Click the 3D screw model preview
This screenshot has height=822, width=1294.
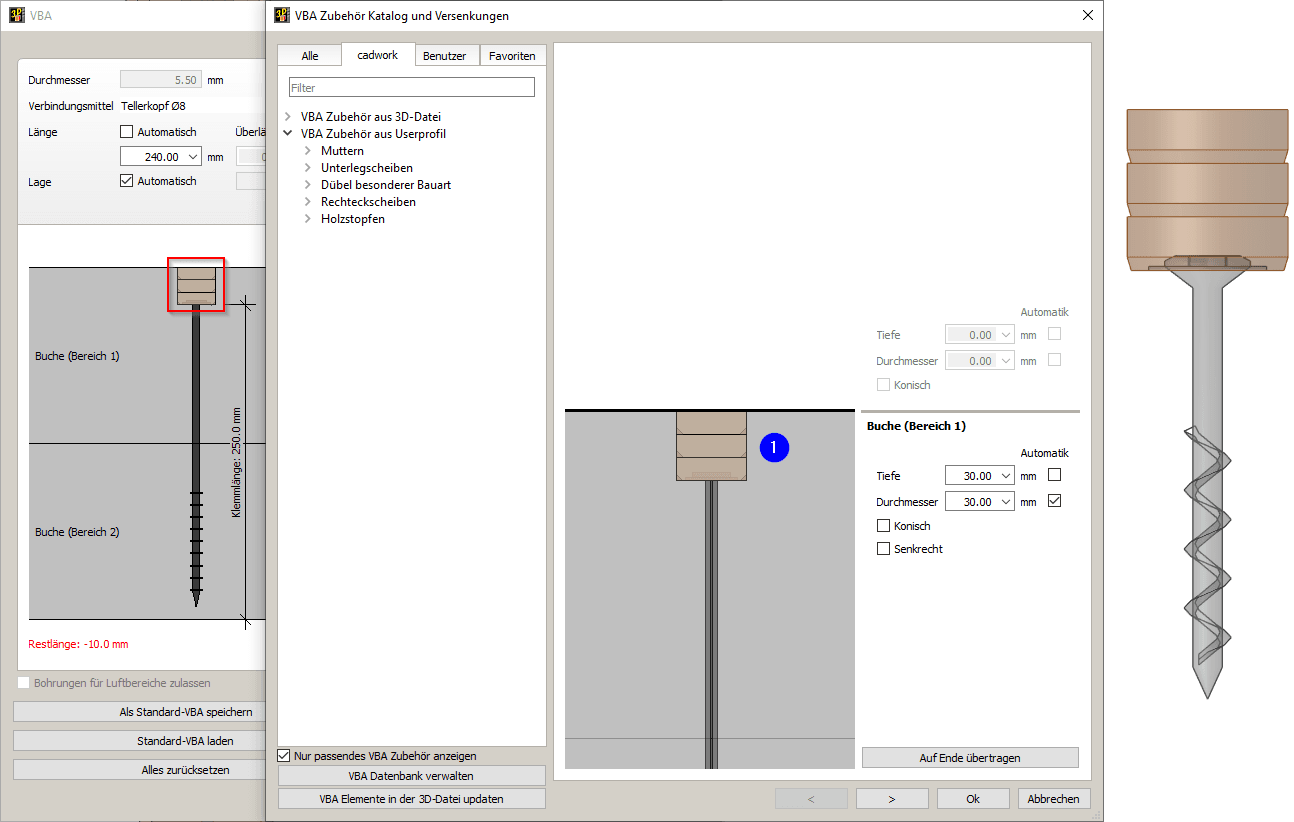pyautogui.click(x=1207, y=400)
